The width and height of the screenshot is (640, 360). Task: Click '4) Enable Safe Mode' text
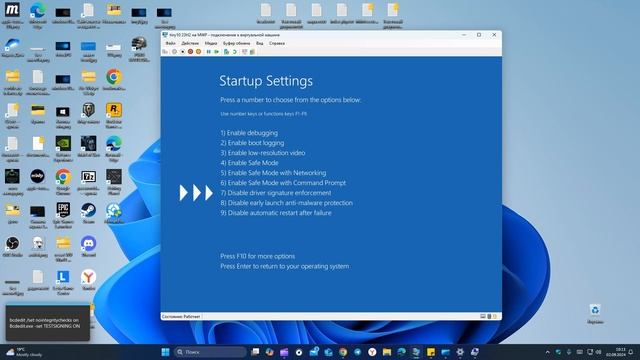click(249, 162)
